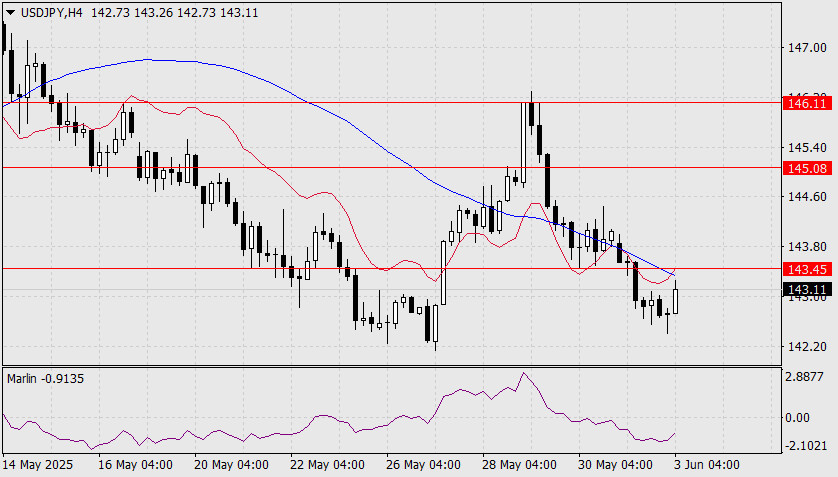Select the Marlin scale value 2.8877

coord(804,377)
